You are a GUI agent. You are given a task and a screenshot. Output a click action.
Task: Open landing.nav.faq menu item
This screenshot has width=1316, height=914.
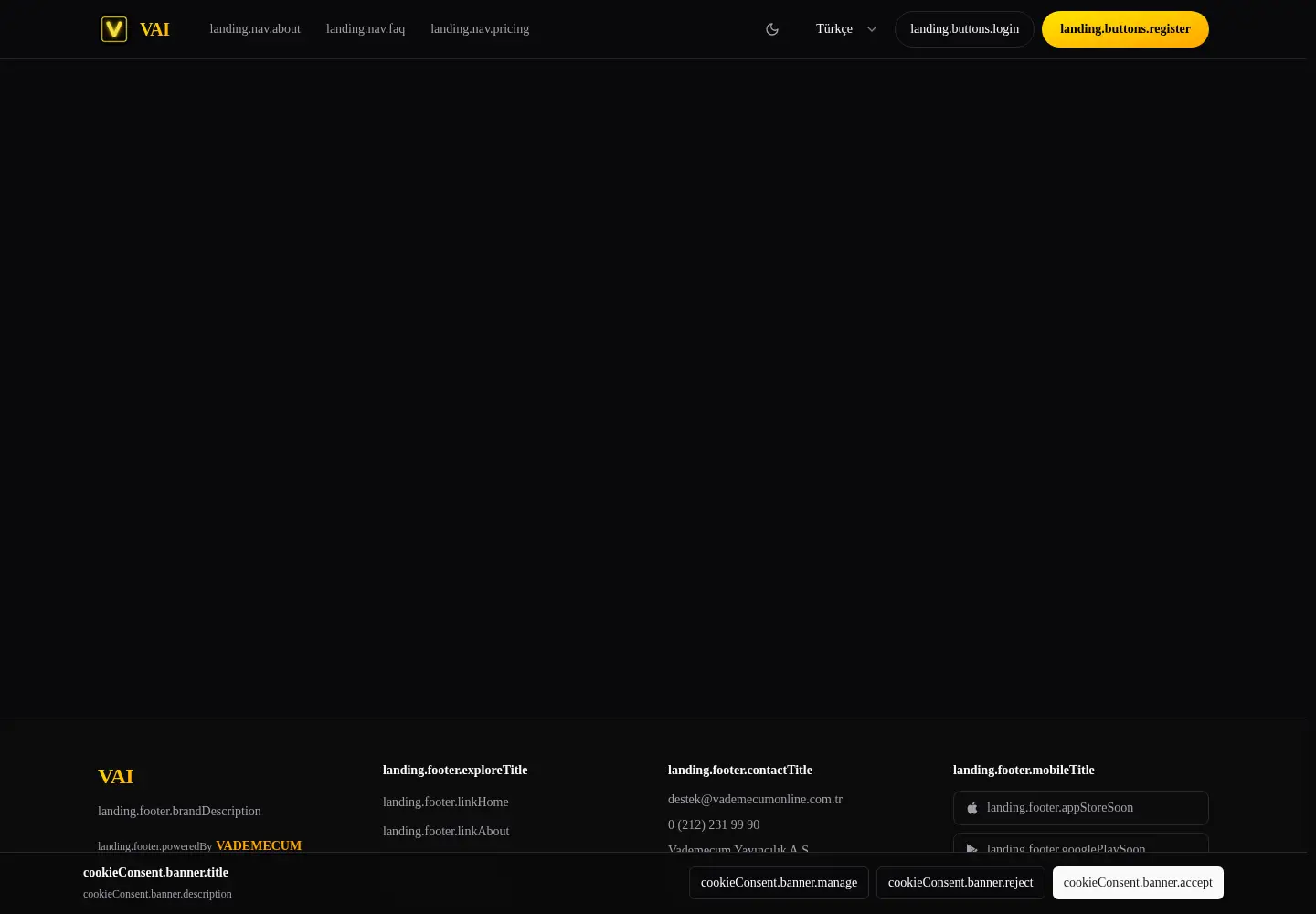[x=366, y=29]
